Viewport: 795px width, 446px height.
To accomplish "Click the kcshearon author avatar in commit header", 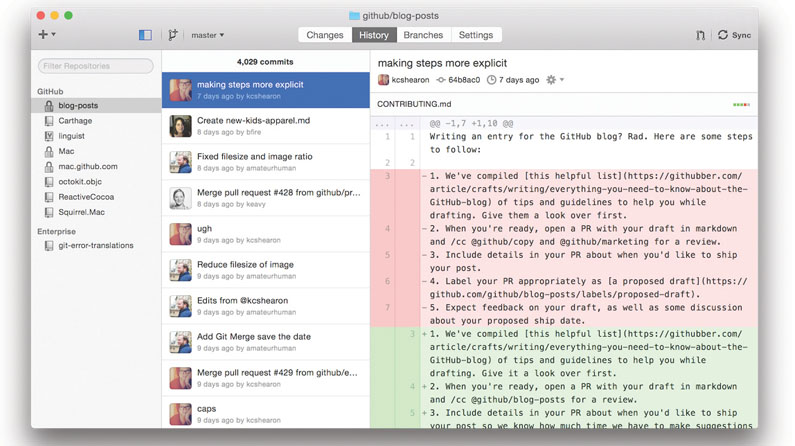I will pos(383,80).
